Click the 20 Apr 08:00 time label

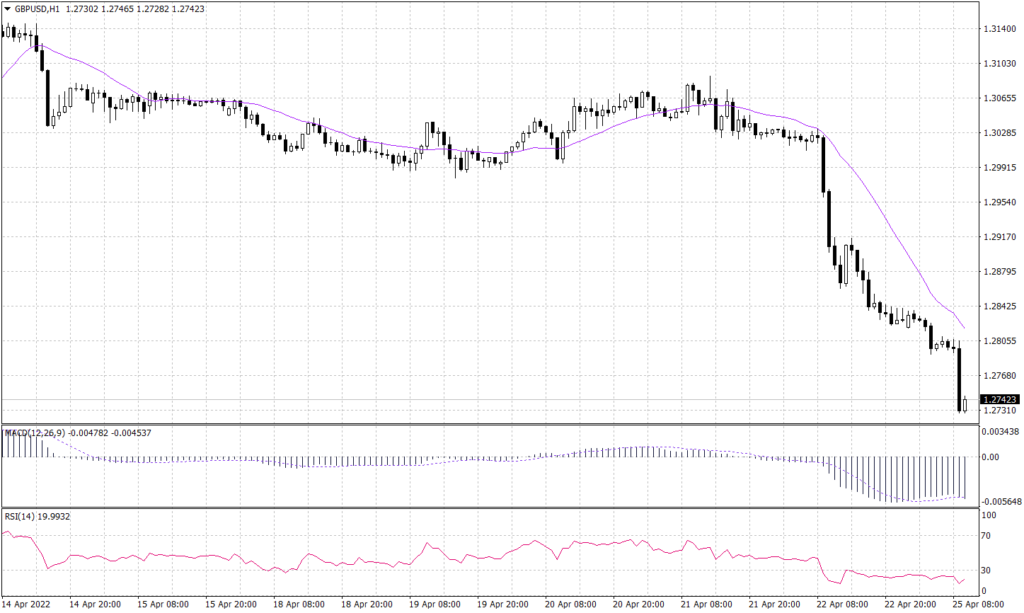coord(571,604)
